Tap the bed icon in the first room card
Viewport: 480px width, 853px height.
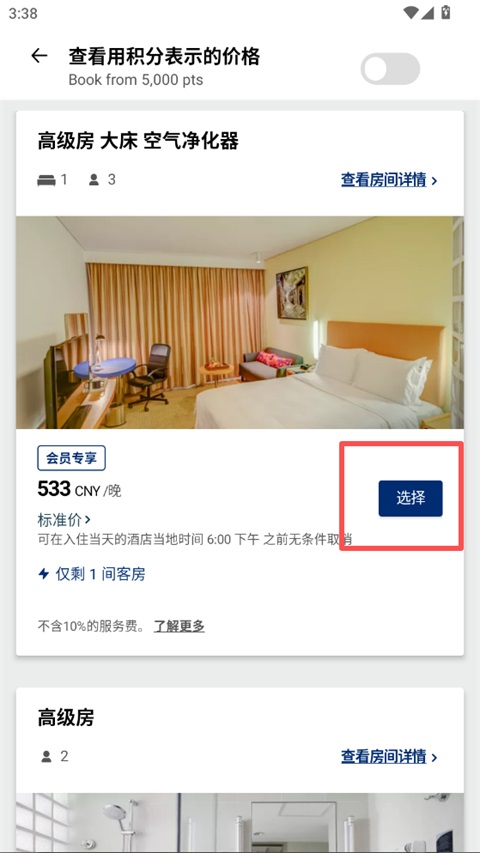[x=46, y=180]
